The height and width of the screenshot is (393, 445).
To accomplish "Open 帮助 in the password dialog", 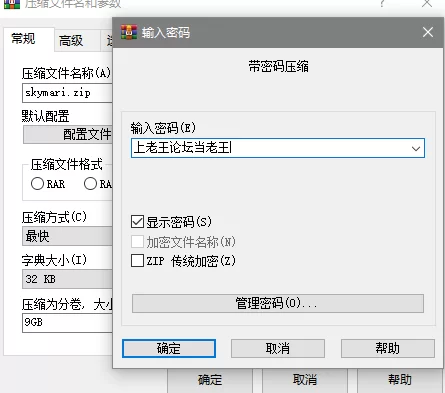I will [388, 349].
